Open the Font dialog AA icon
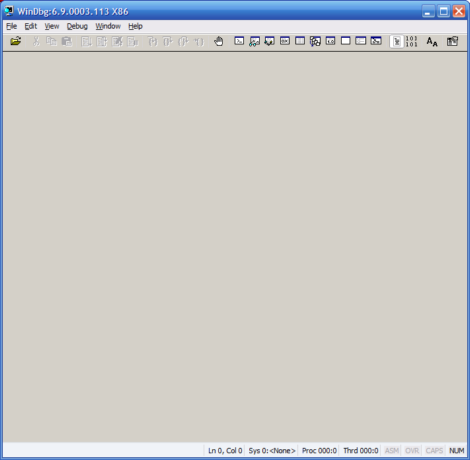Image resolution: width=470 pixels, height=460 pixels. point(432,41)
